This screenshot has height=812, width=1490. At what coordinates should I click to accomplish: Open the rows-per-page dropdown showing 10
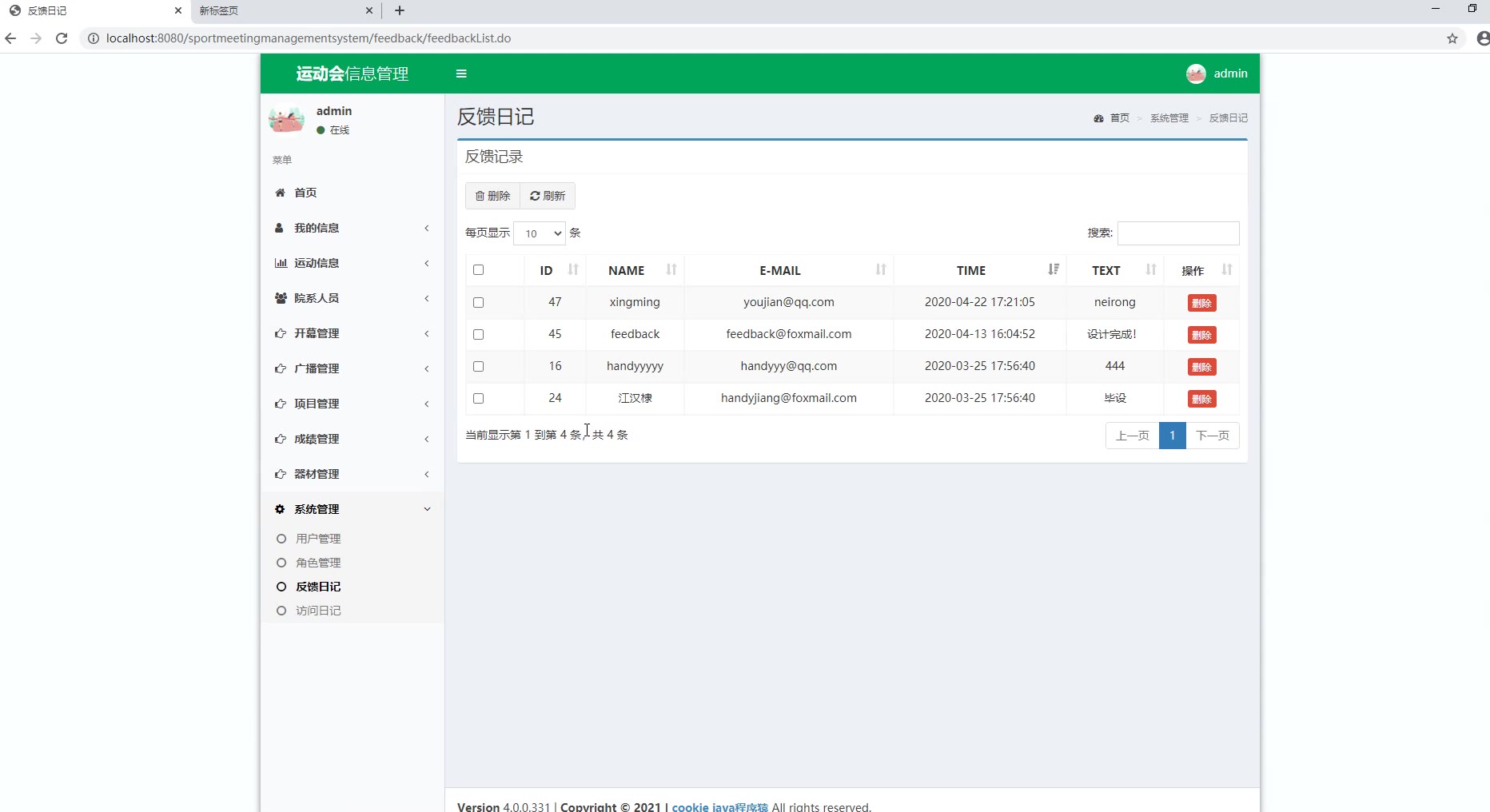(540, 233)
